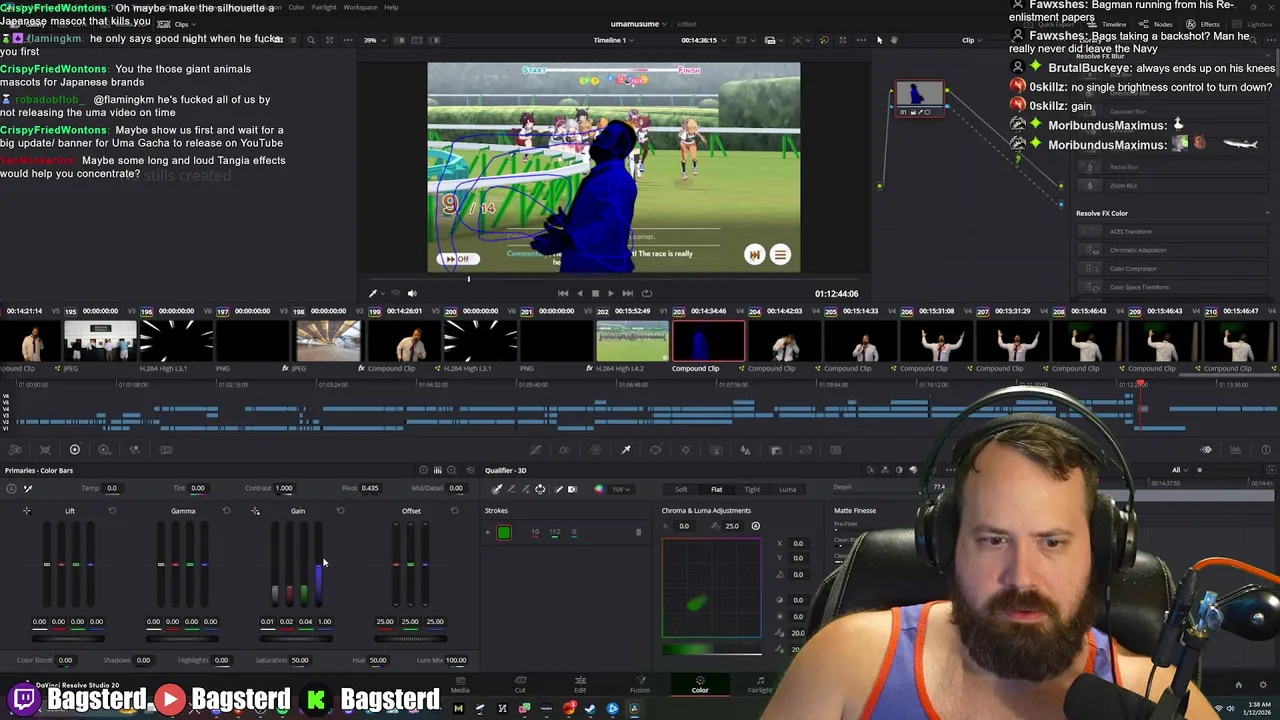
Task: Open the Key palette icon
Action: coord(775,450)
